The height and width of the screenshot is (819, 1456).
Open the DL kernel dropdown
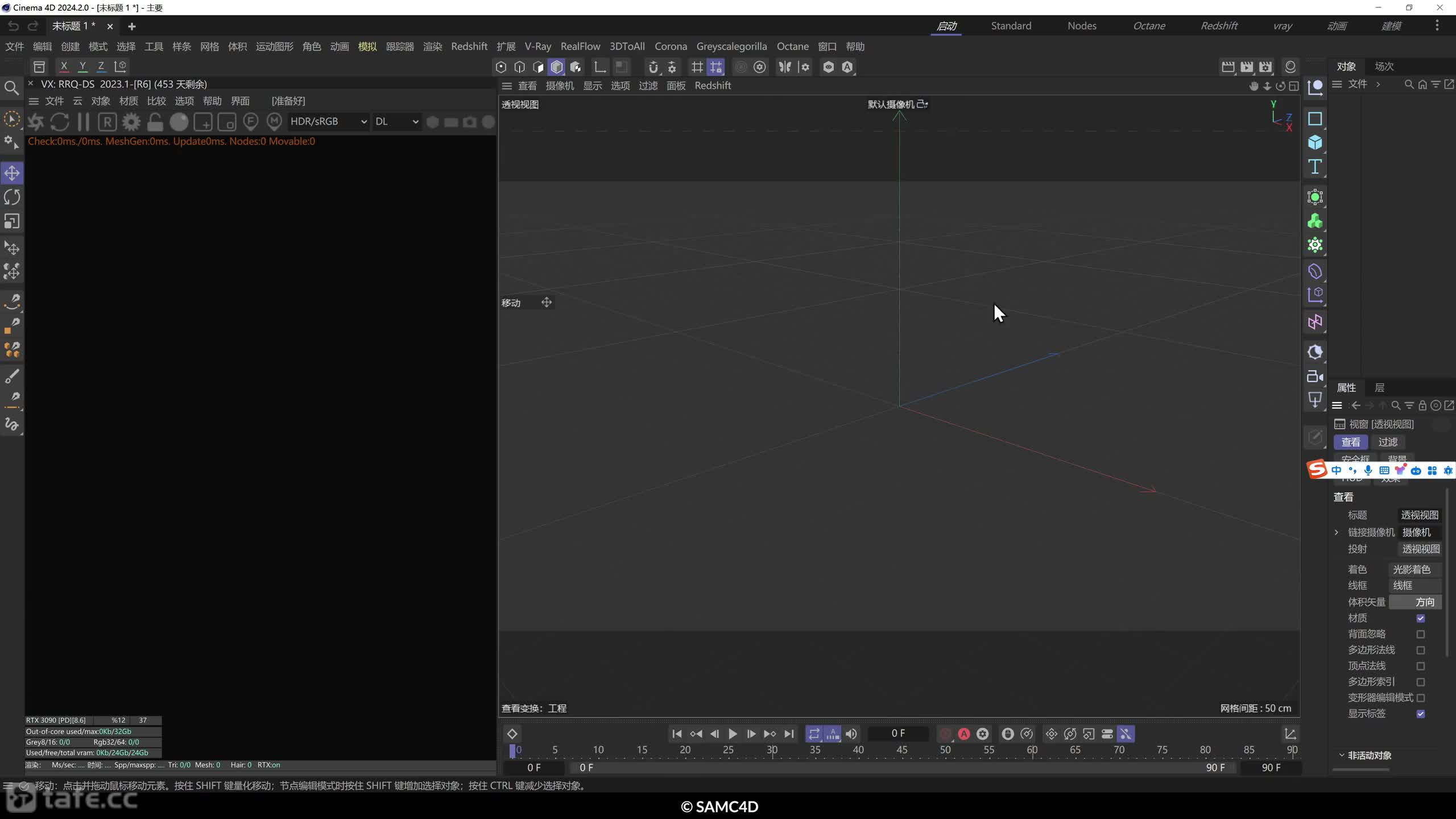click(396, 122)
